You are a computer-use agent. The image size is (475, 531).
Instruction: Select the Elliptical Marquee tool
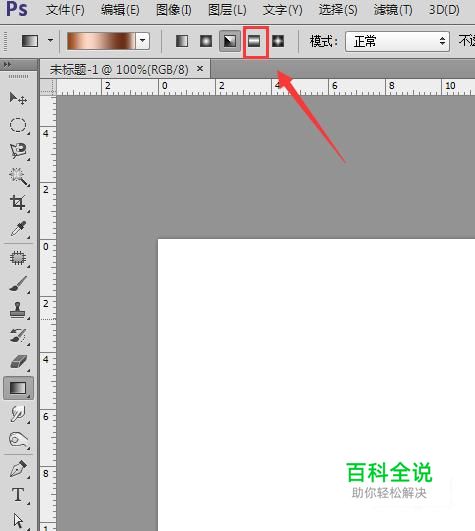point(18,125)
